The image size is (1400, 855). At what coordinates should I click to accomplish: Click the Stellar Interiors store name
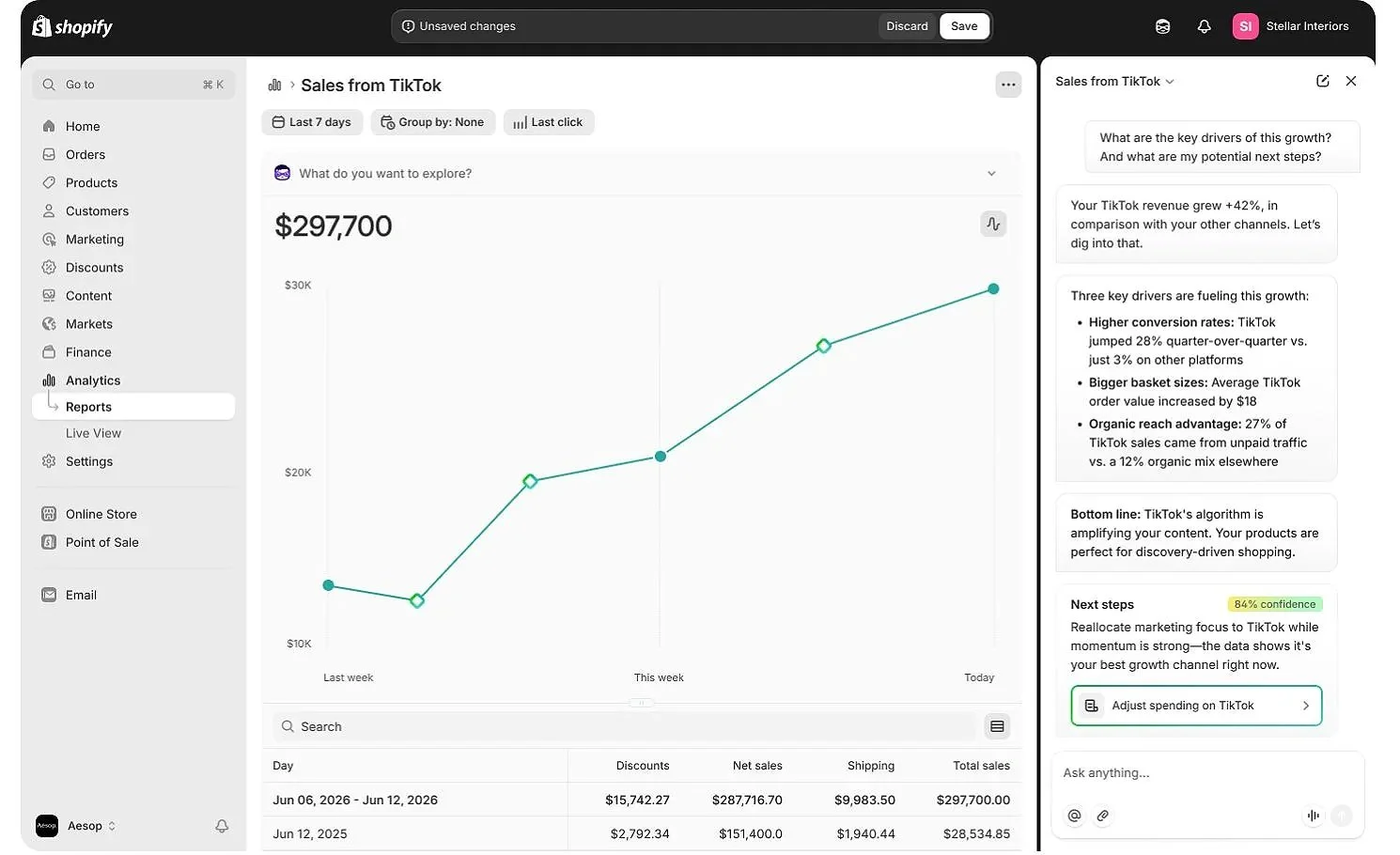coord(1307,26)
